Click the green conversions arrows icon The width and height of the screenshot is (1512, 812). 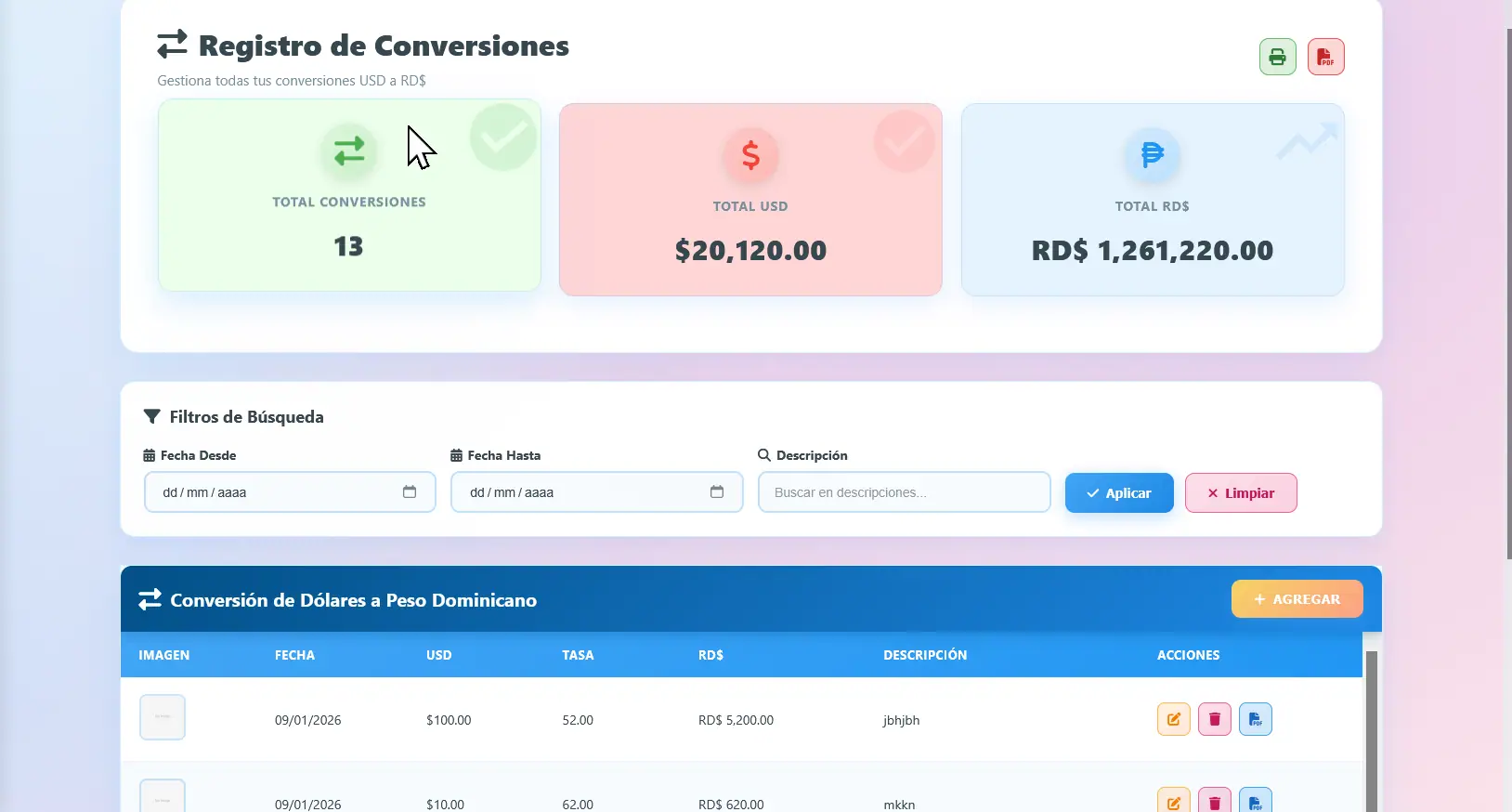tap(349, 151)
